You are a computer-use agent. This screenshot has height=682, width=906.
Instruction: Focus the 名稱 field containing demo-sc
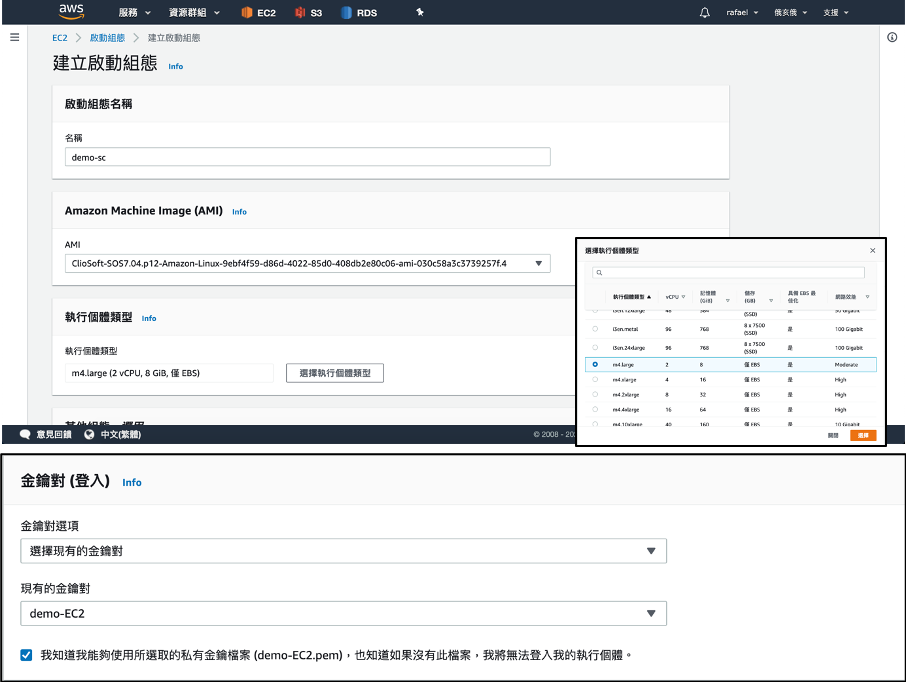[x=307, y=157]
